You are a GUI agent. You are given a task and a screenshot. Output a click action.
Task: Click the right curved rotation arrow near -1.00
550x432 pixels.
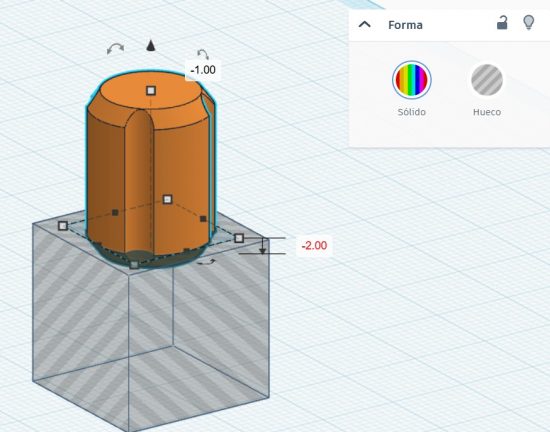click(203, 54)
